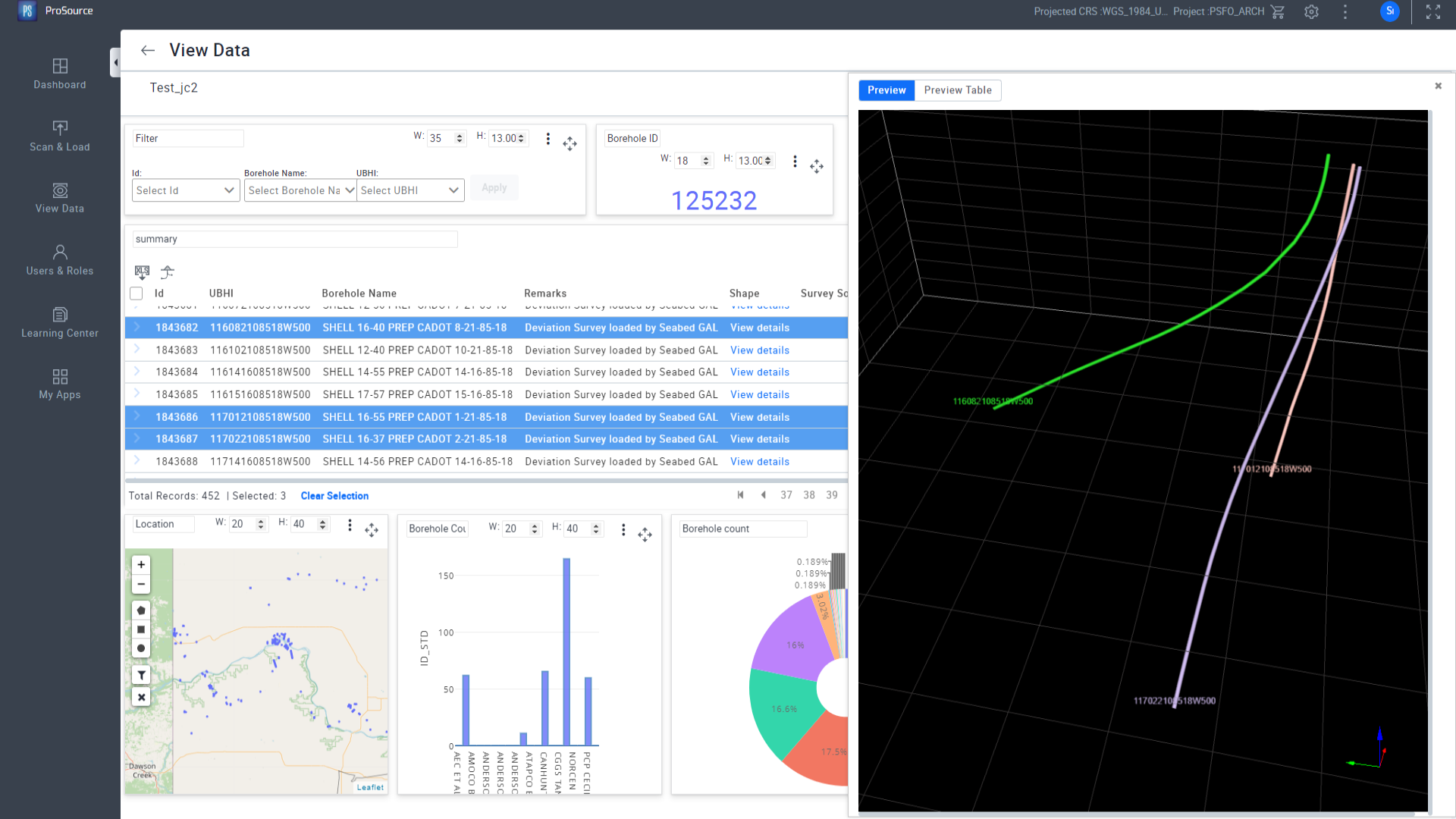This screenshot has width=1456, height=819.
Task: Click the summary search field above the table
Action: pyautogui.click(x=294, y=239)
